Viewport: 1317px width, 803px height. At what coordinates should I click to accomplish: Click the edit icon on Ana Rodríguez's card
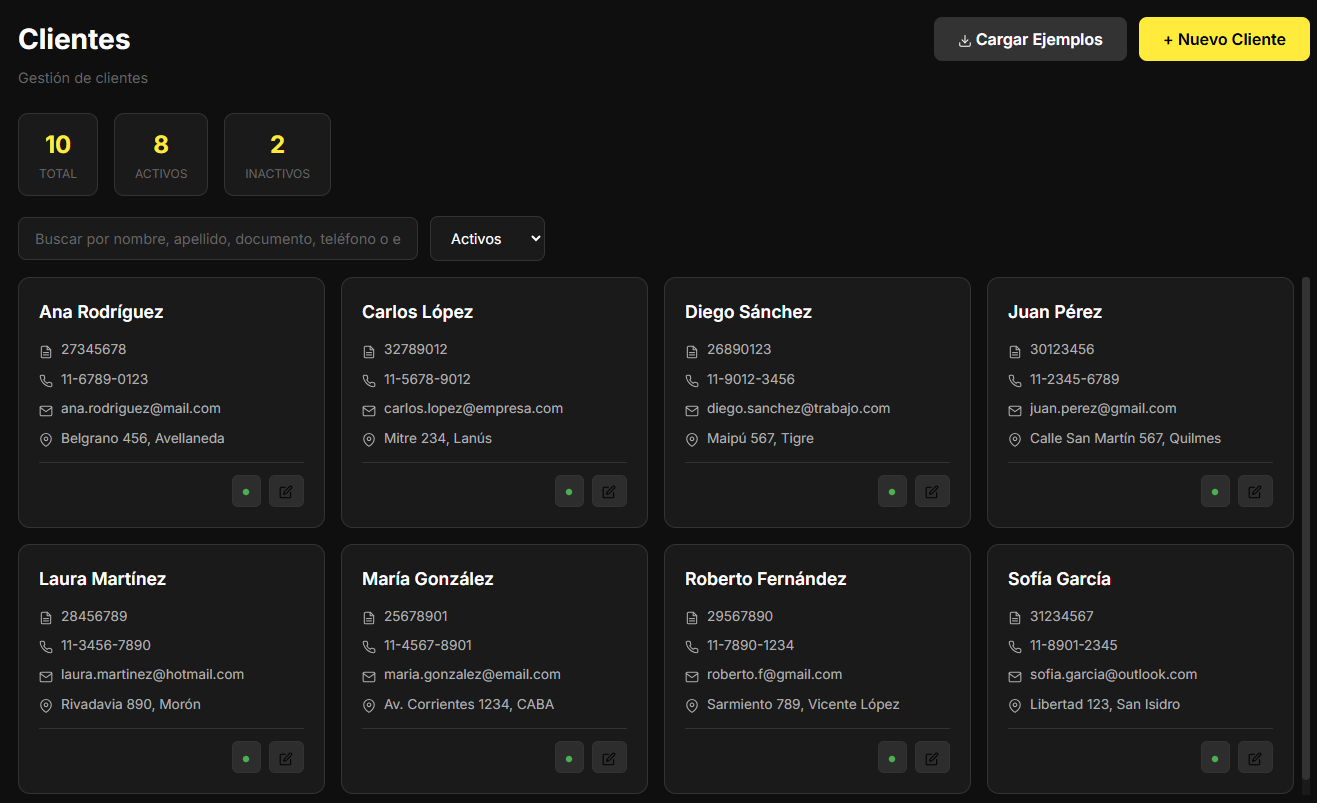[x=286, y=491]
